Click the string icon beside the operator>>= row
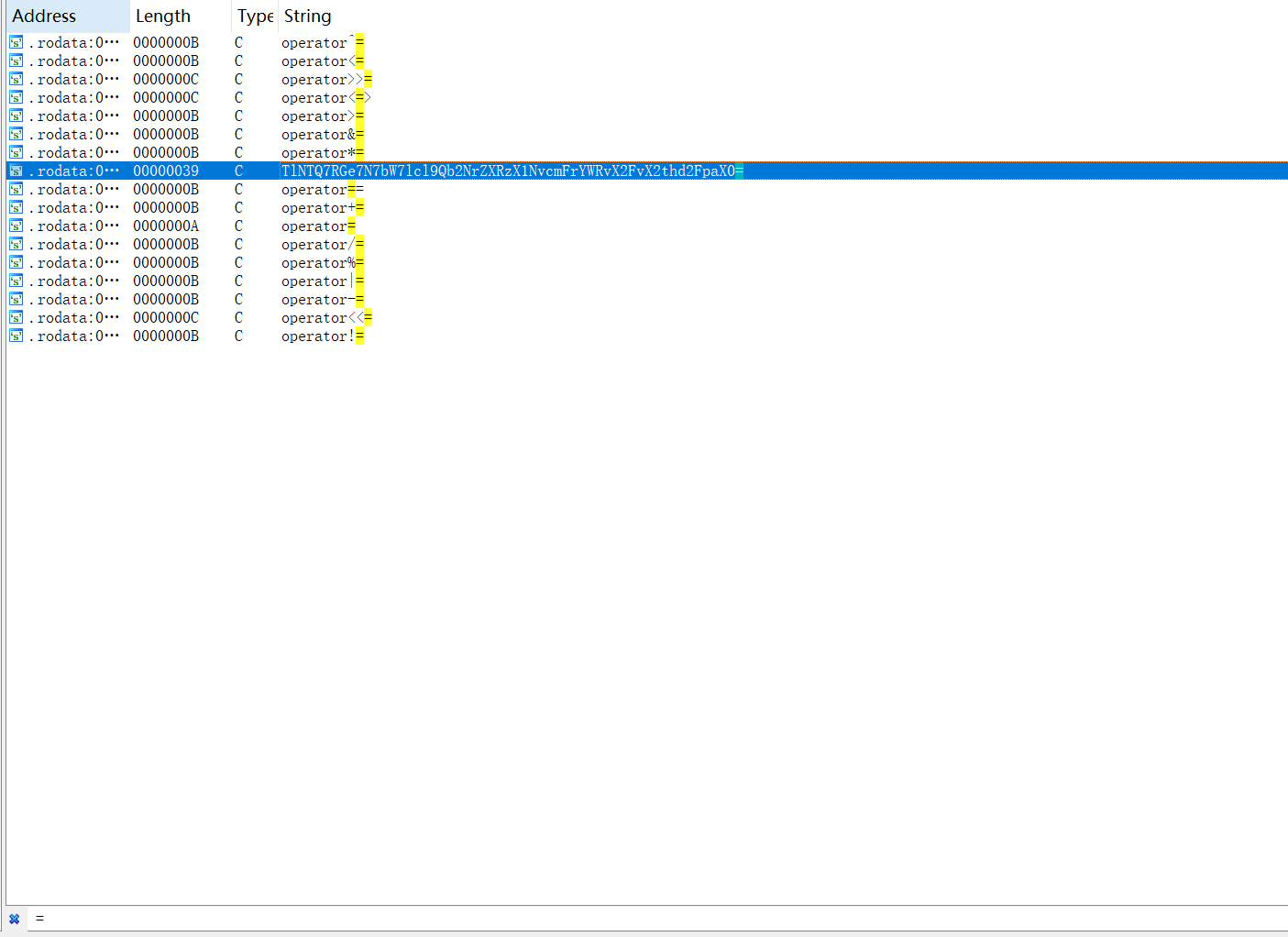The height and width of the screenshot is (937, 1288). [16, 79]
